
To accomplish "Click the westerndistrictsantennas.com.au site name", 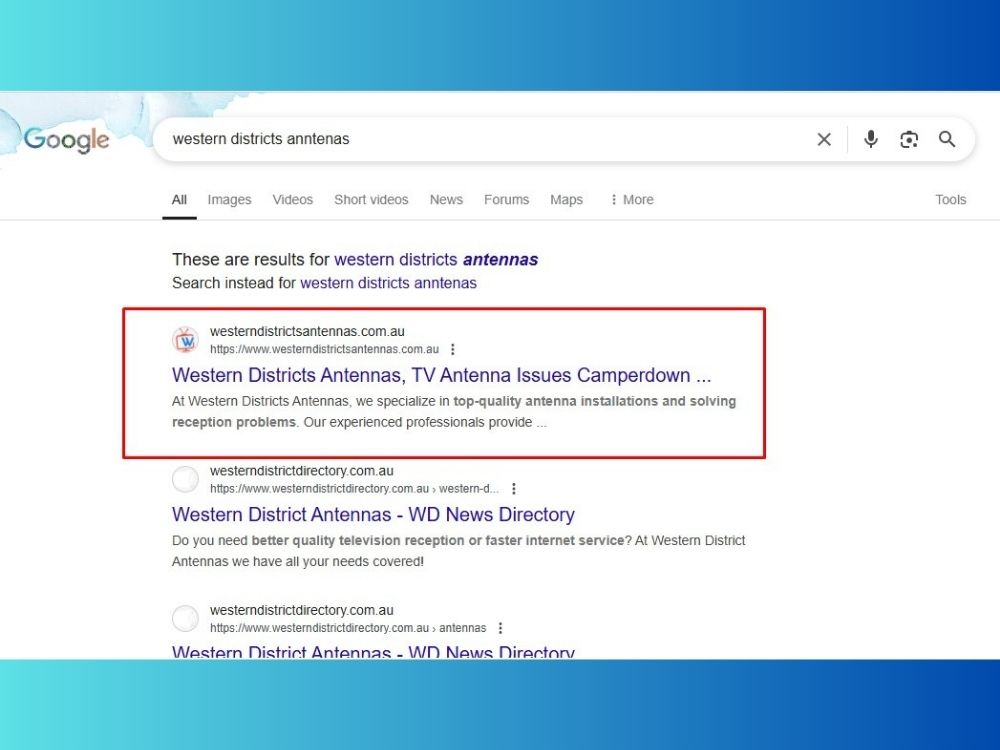I will click(307, 331).
